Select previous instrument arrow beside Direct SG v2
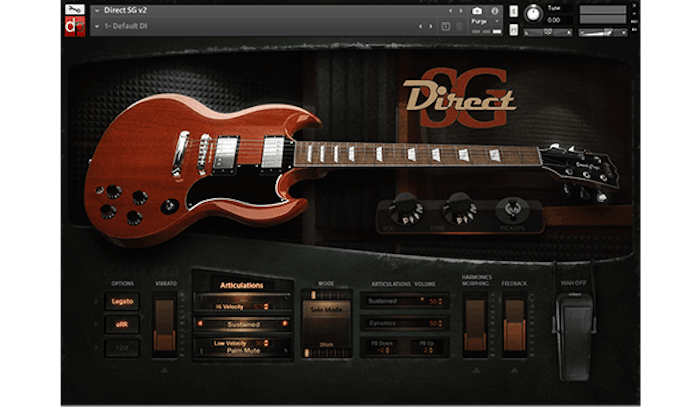The image size is (700, 407). (450, 10)
